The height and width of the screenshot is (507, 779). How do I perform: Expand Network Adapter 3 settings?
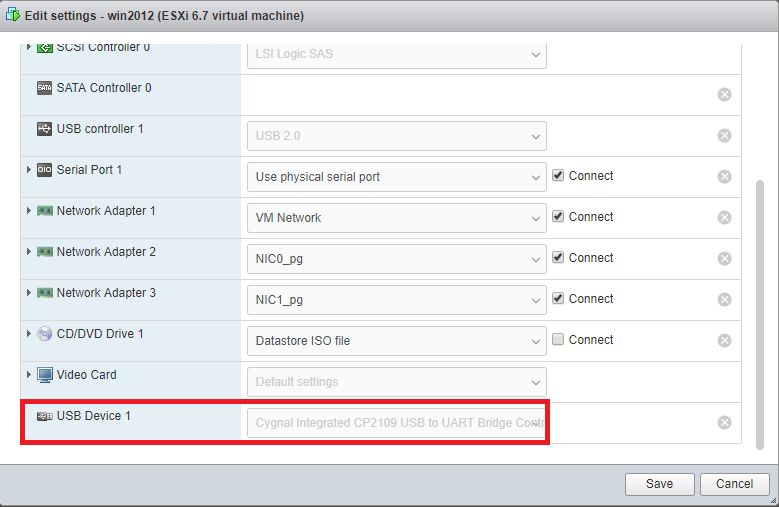[29, 292]
